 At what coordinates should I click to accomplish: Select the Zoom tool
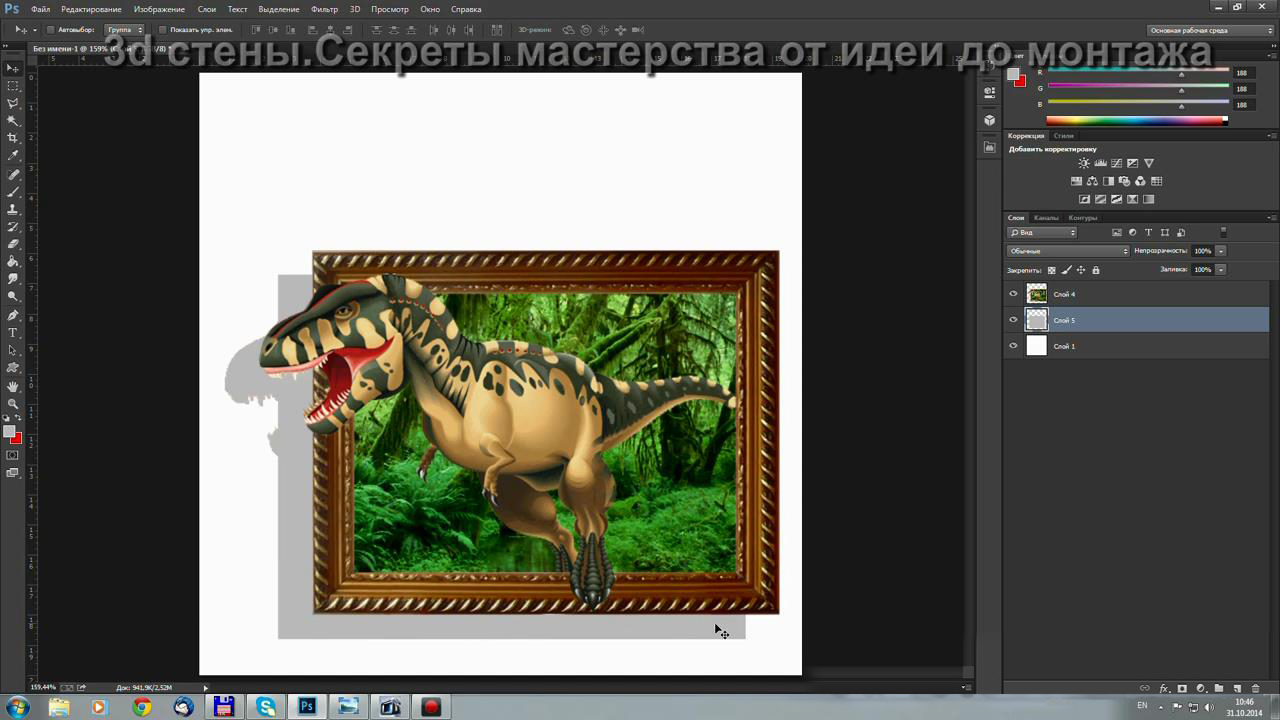coord(13,403)
